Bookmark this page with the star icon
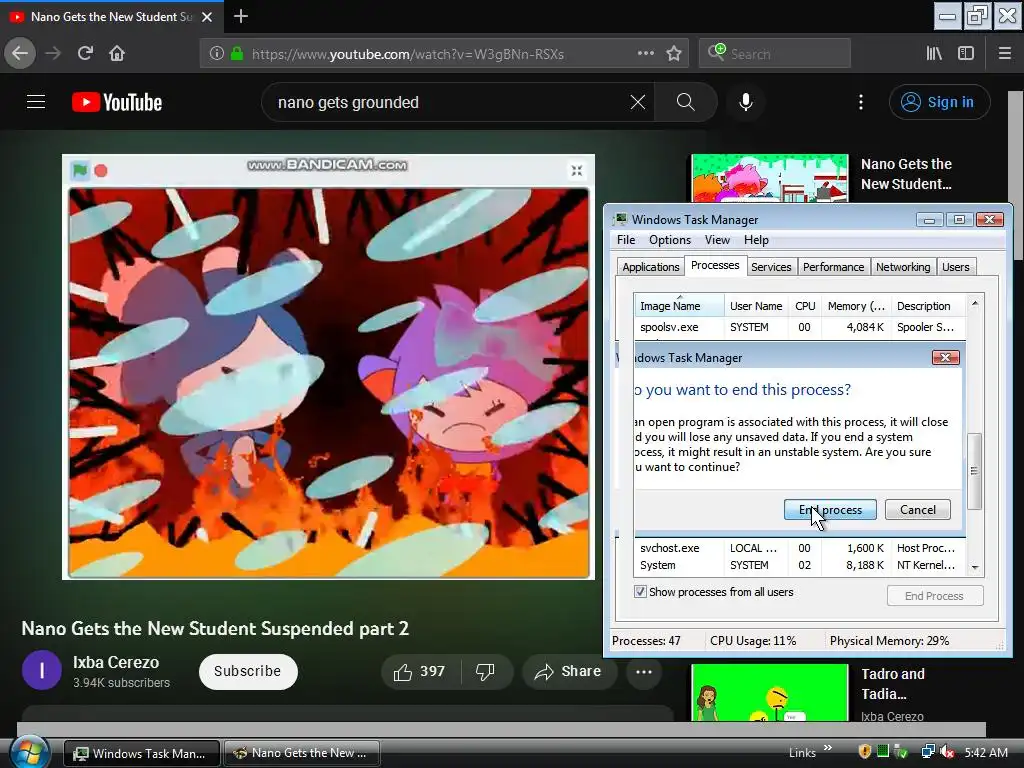The width and height of the screenshot is (1024, 768). pyautogui.click(x=674, y=53)
